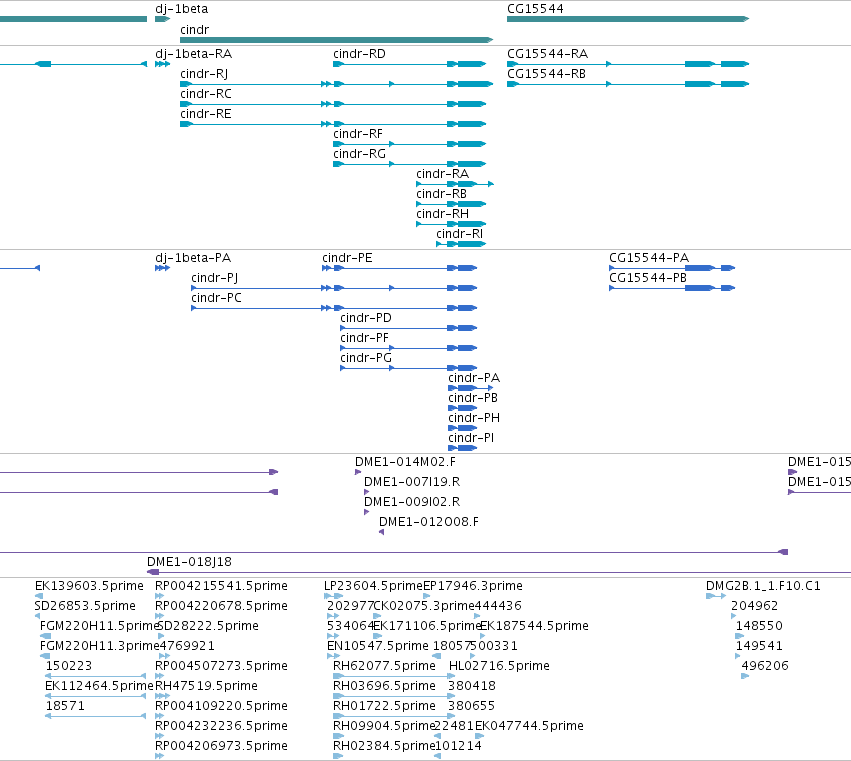
Task: Click the cindr-PF protein label
Action: [x=364, y=338]
